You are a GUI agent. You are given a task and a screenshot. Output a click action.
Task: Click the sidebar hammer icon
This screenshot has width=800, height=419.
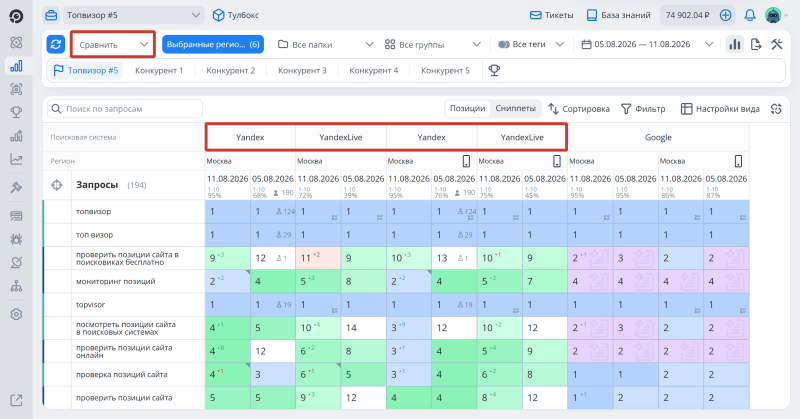pyautogui.click(x=16, y=187)
